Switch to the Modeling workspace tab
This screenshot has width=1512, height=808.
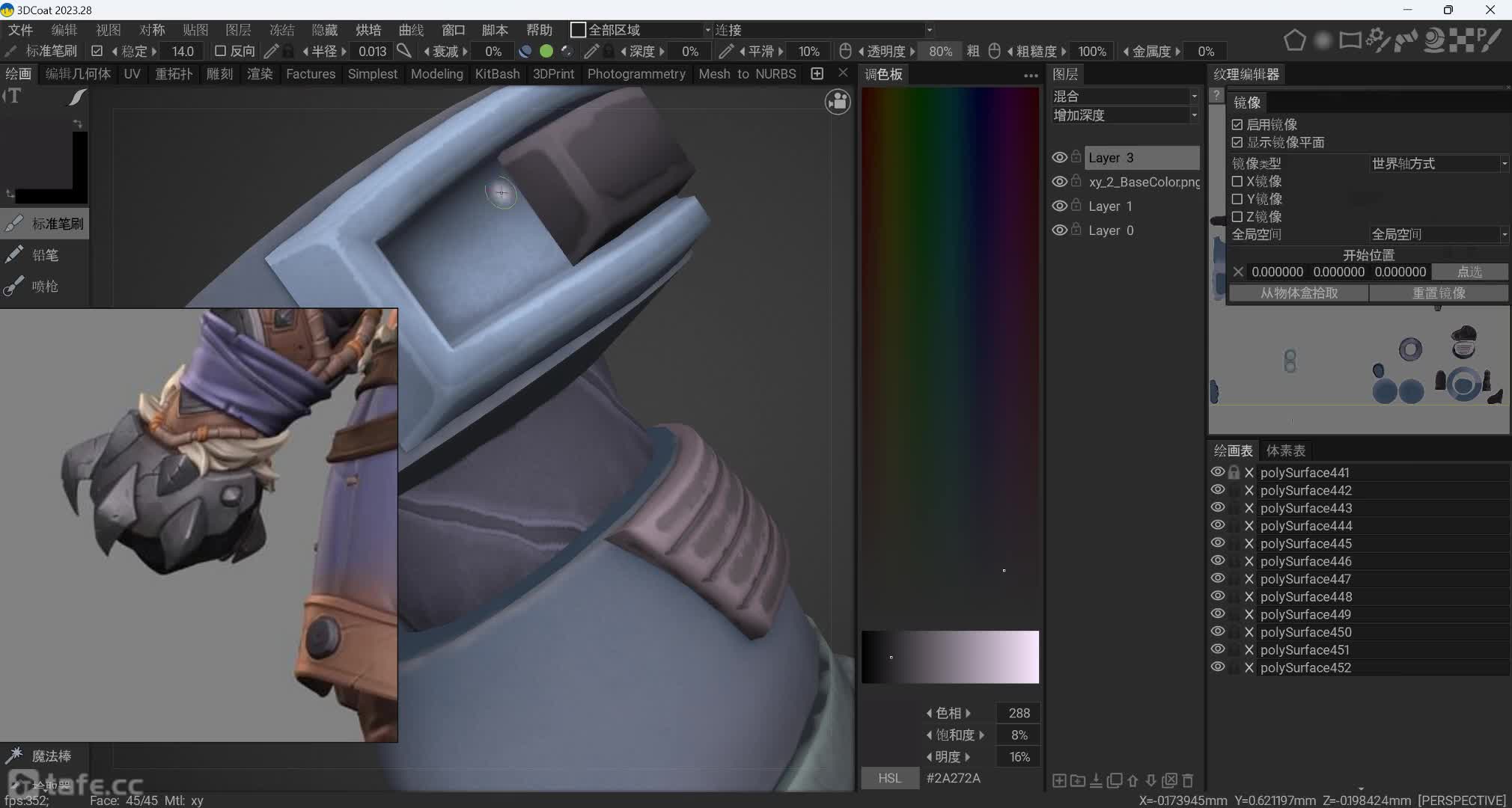coord(437,74)
